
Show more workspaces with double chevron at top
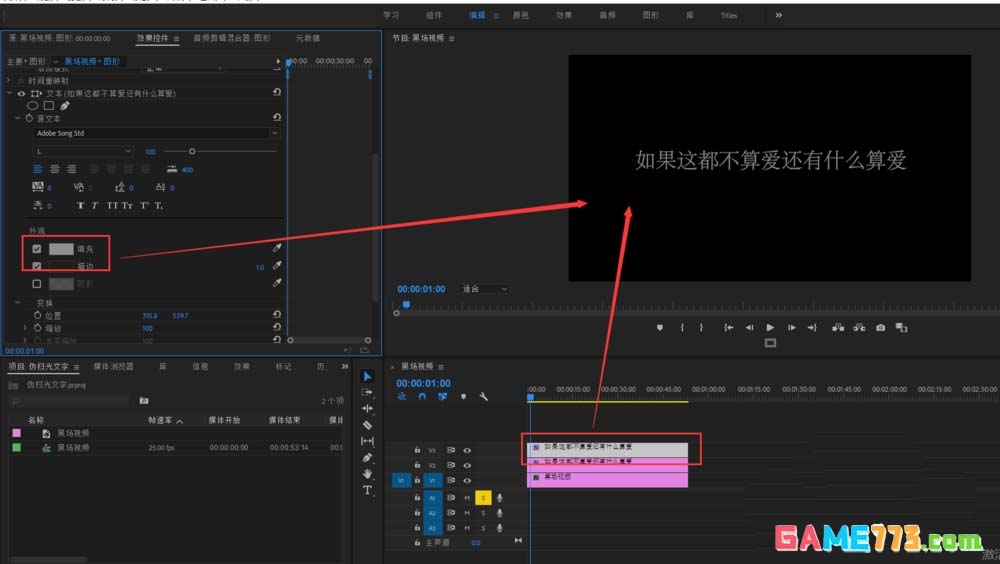click(x=779, y=15)
